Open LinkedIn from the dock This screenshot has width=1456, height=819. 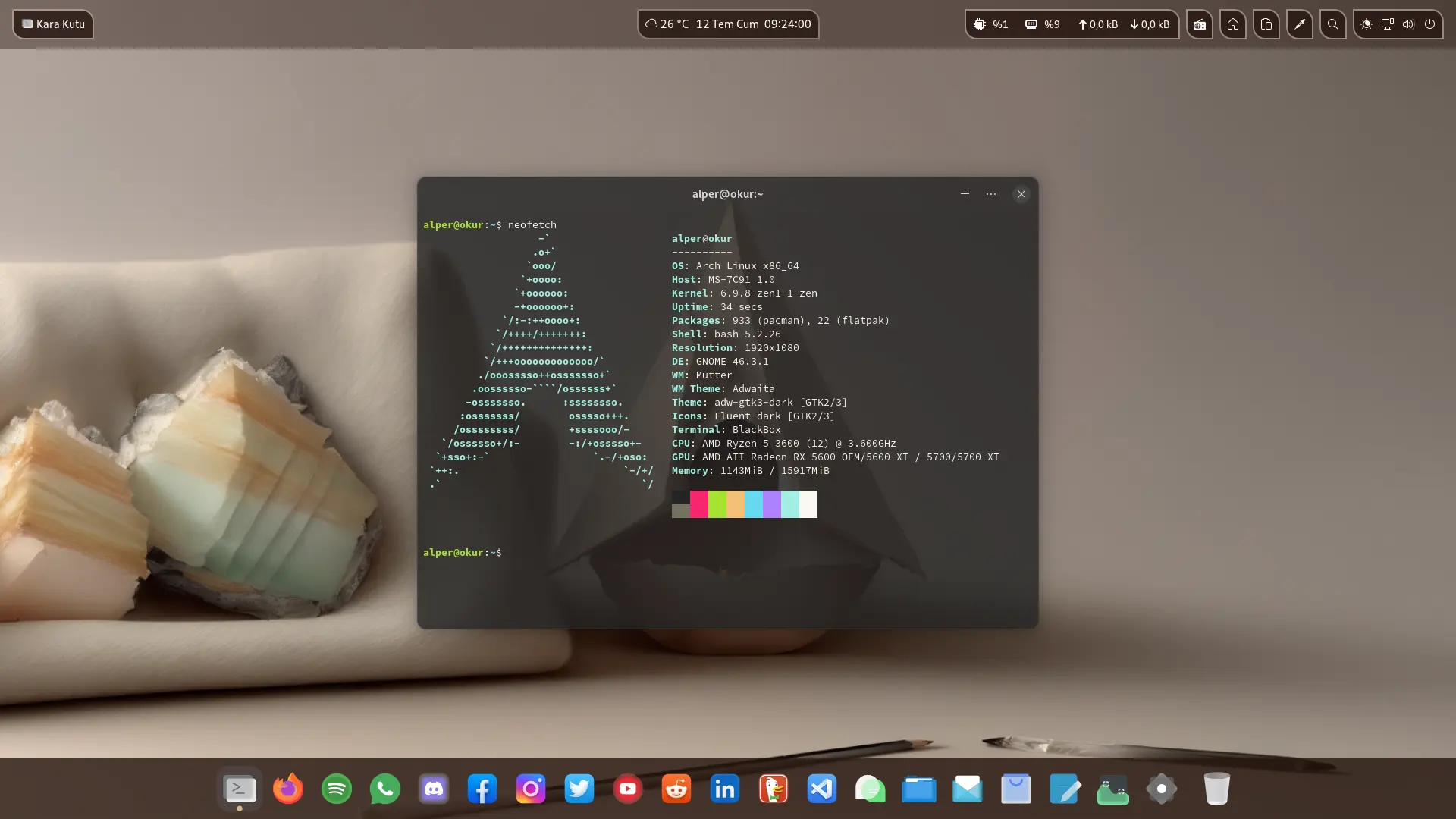point(725,789)
